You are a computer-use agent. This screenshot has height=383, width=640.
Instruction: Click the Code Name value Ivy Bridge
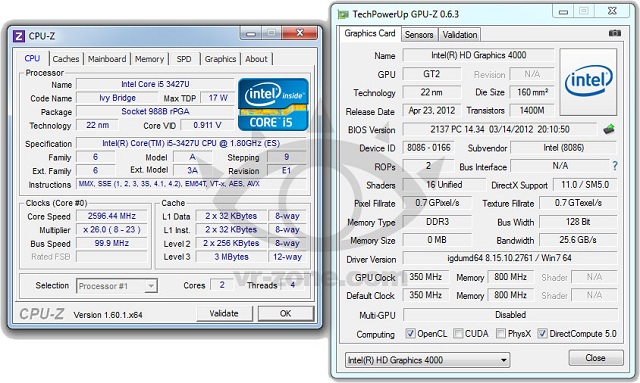point(117,98)
